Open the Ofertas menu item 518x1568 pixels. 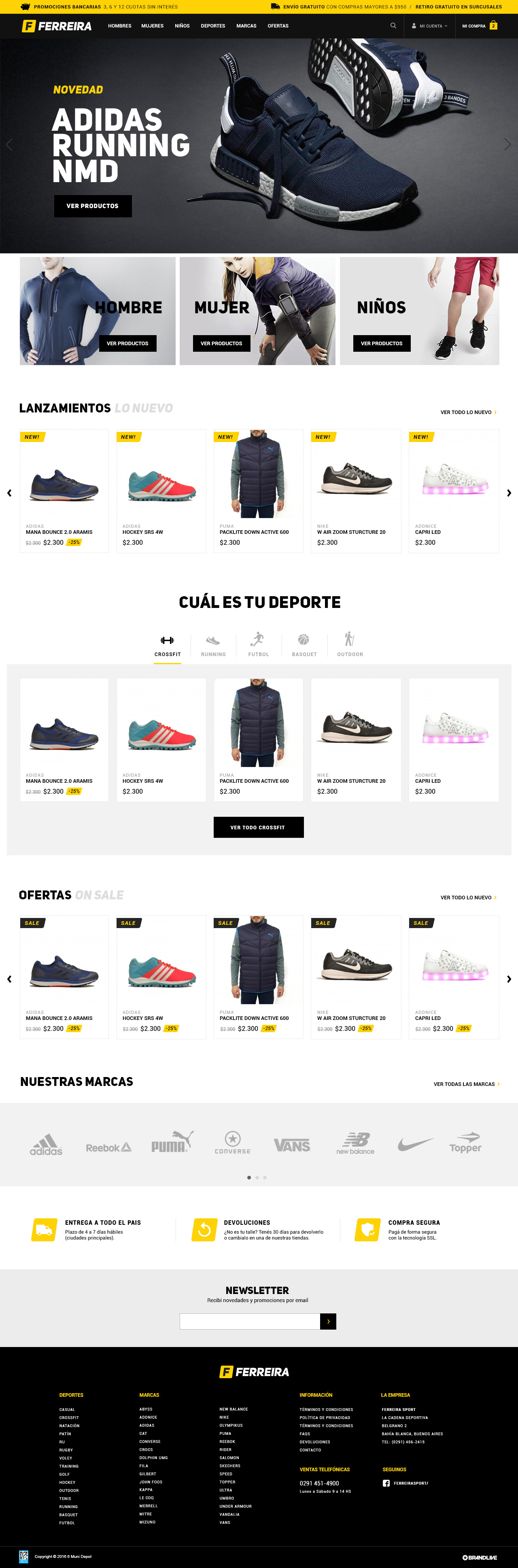(x=278, y=26)
